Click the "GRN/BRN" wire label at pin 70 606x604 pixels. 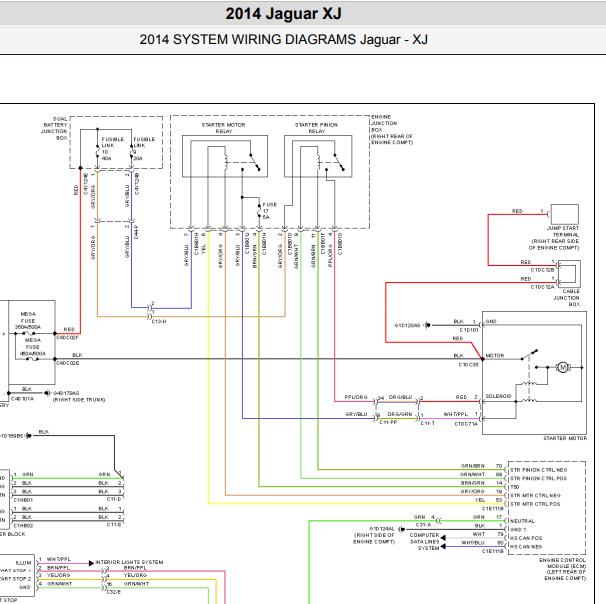tap(472, 466)
